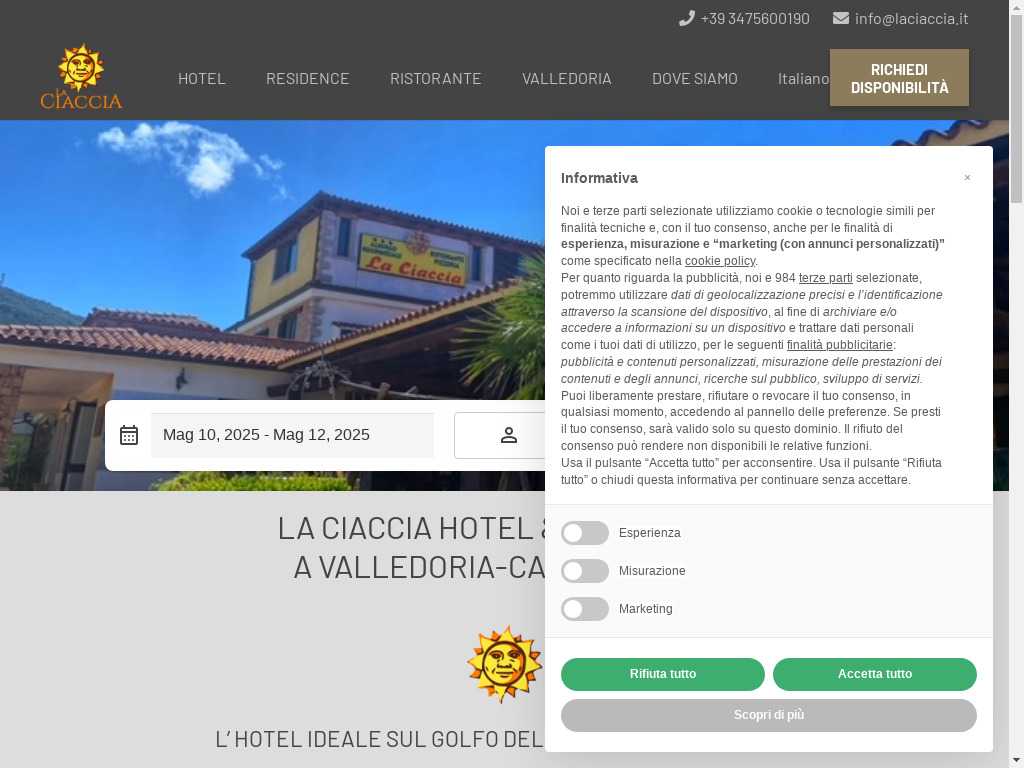This screenshot has height=768, width=1024.
Task: Open the date range picker field
Action: click(292, 435)
